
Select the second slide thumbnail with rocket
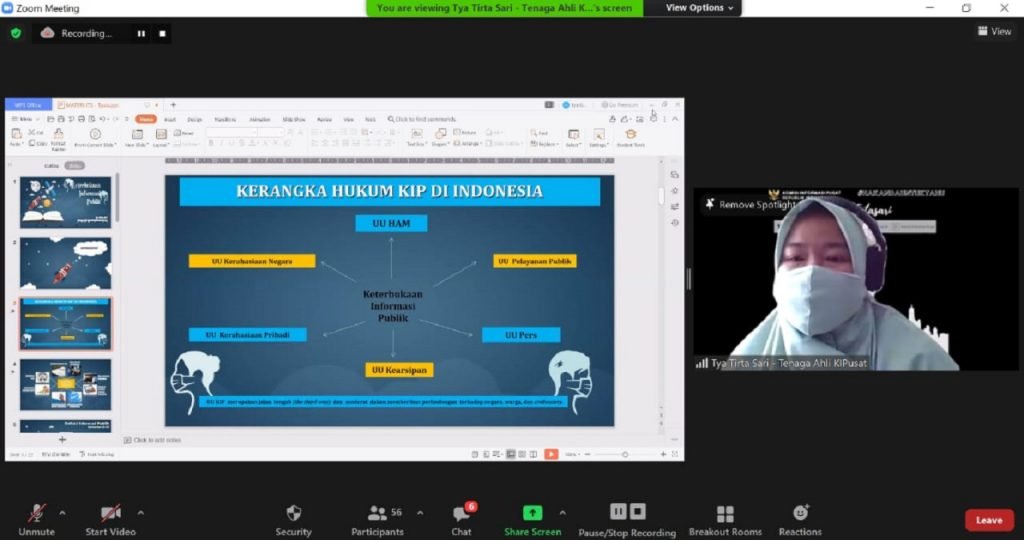pyautogui.click(x=66, y=263)
